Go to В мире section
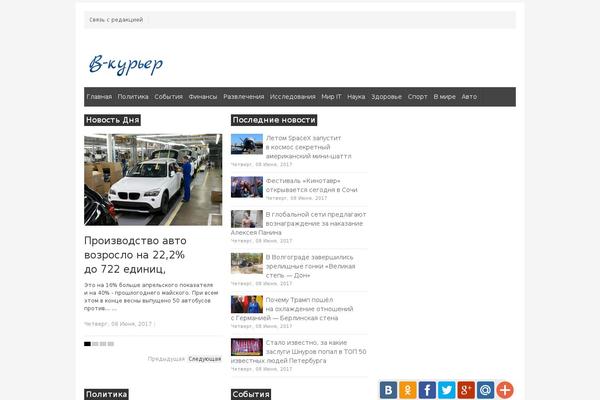600x400 pixels. click(445, 97)
